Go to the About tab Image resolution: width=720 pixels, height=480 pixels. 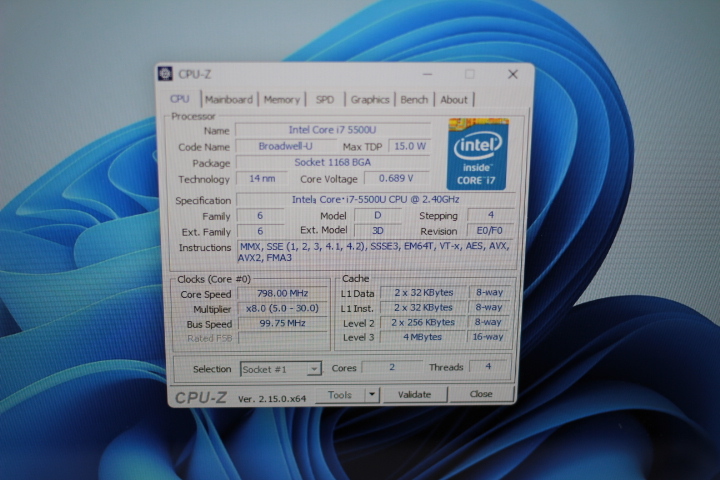click(x=454, y=99)
